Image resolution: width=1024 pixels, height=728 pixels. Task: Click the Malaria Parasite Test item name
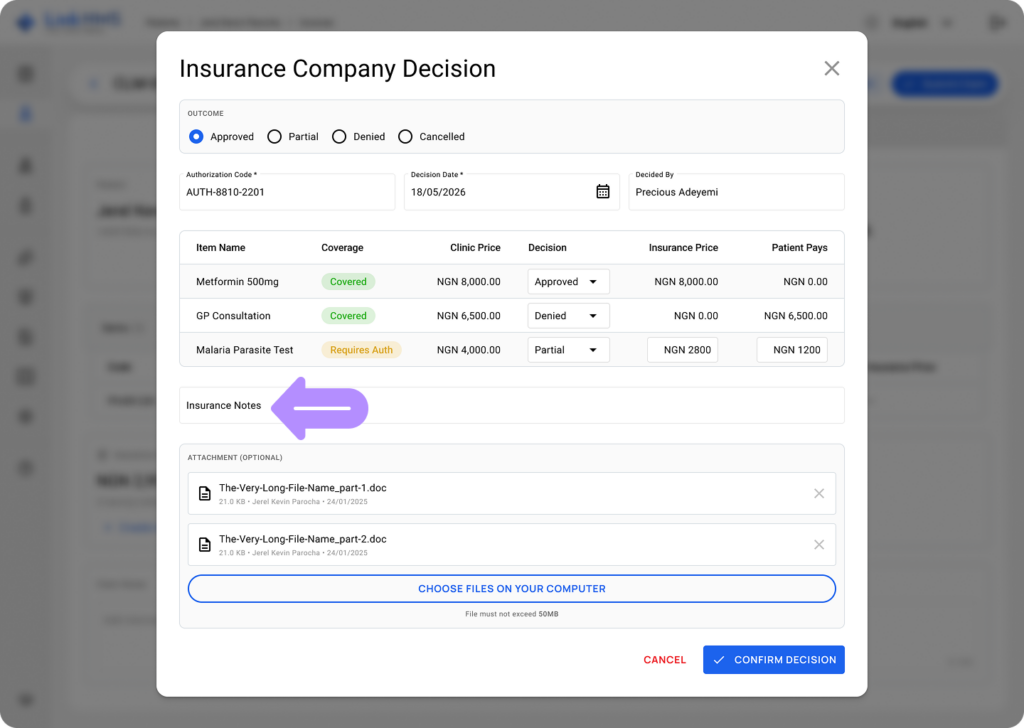244,349
